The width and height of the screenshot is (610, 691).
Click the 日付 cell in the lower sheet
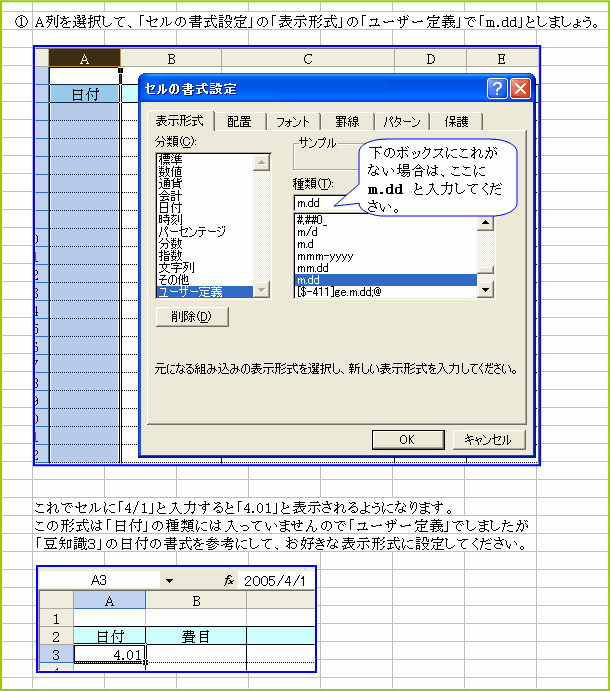coord(109,636)
